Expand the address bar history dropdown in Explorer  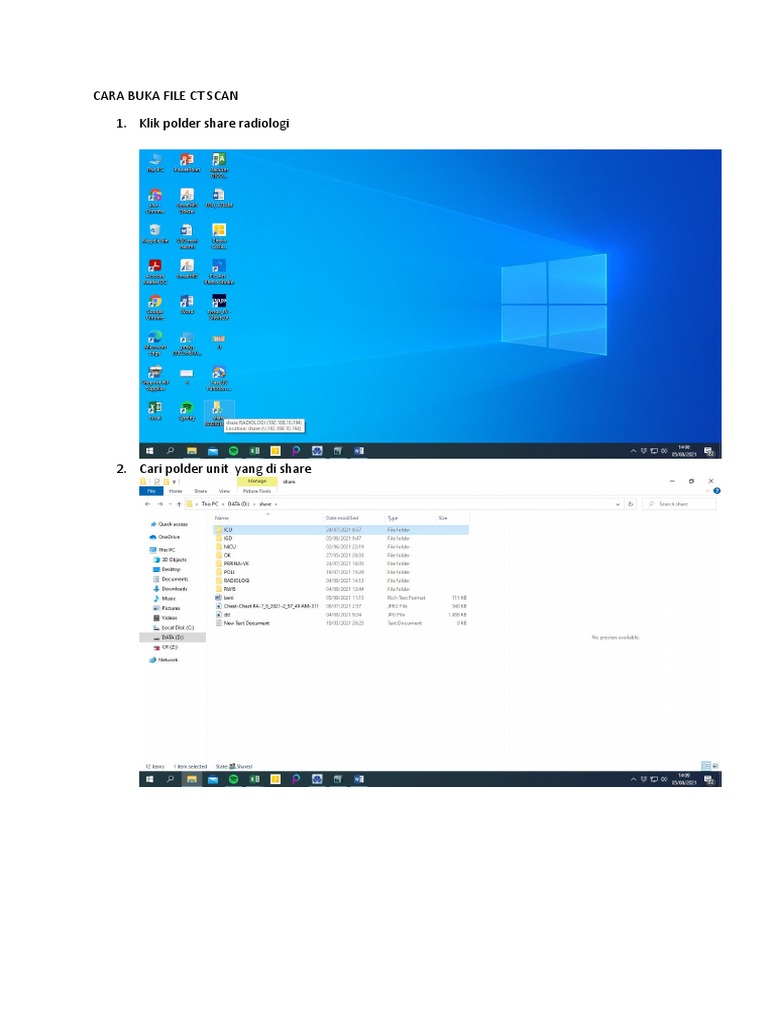(x=618, y=504)
